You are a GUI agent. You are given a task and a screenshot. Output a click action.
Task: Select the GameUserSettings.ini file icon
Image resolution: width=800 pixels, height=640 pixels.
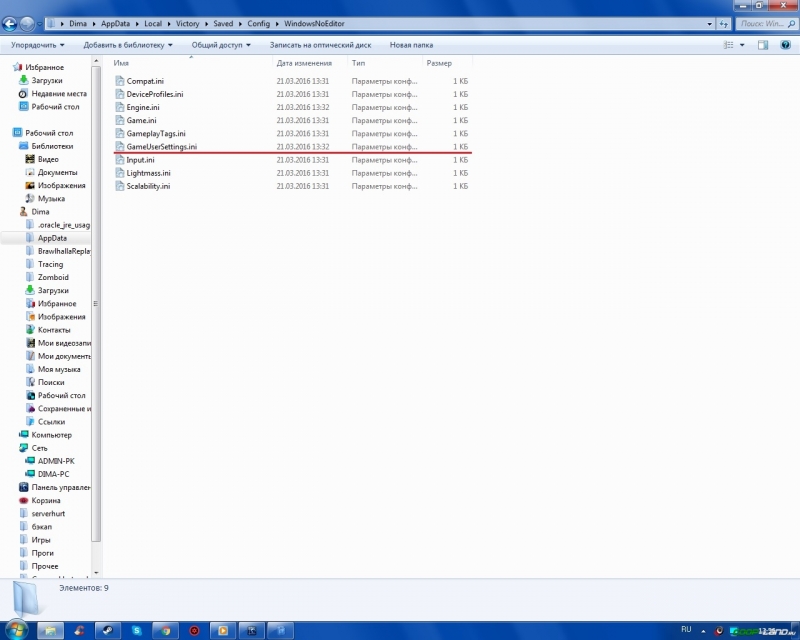tap(120, 146)
